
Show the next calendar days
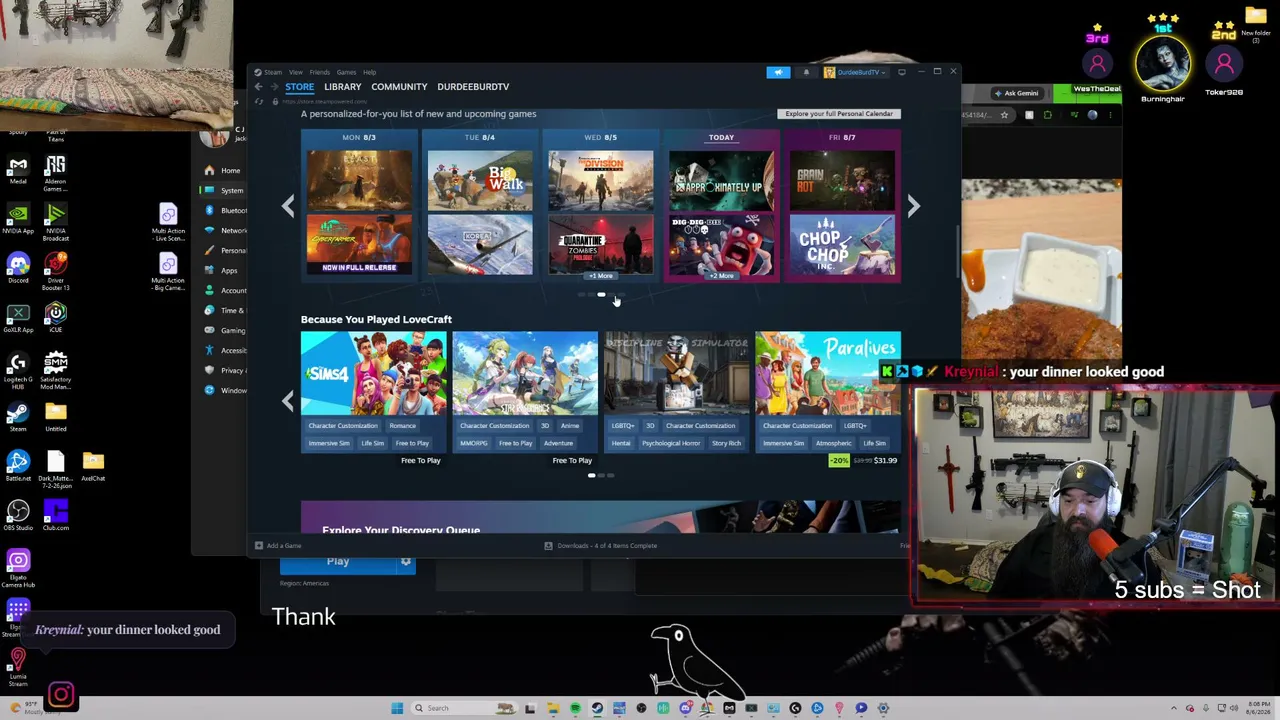(913, 206)
